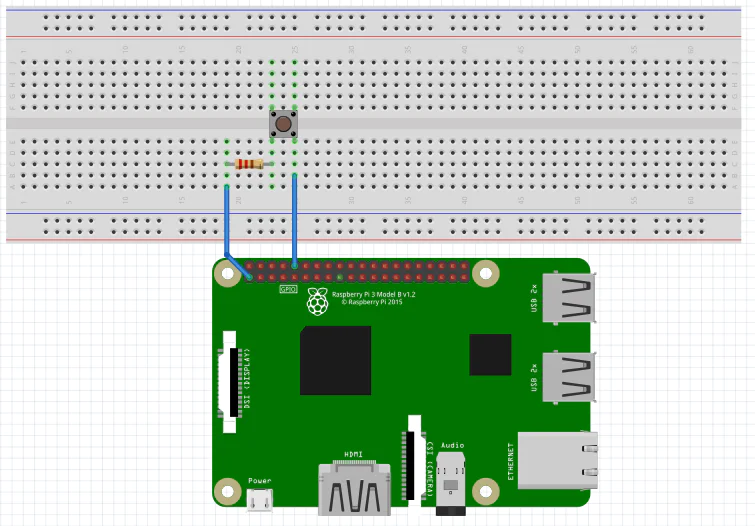Click the lower 'USB 2x' label

[534, 377]
